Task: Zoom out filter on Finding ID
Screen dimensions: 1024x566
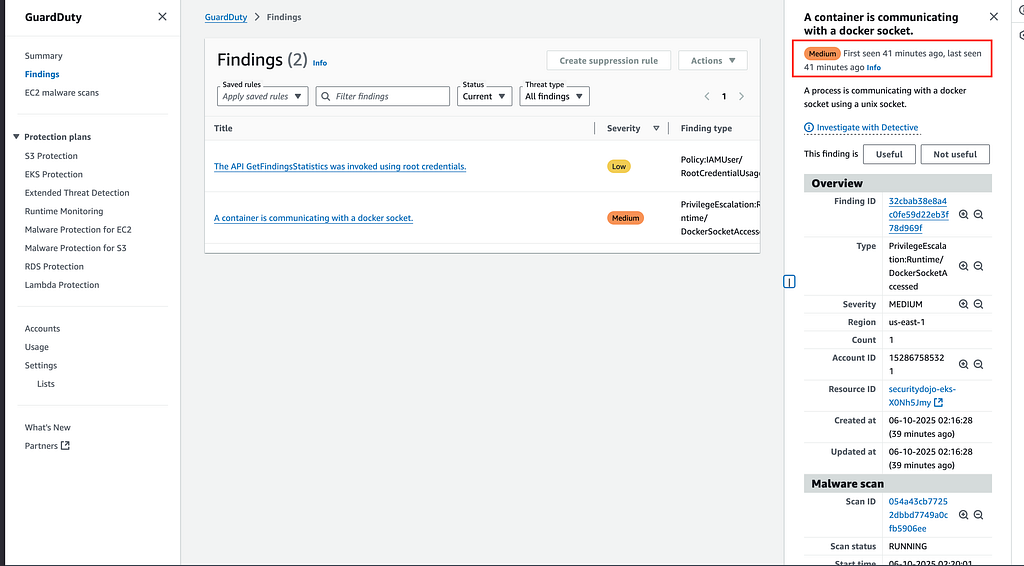Action: [x=978, y=215]
